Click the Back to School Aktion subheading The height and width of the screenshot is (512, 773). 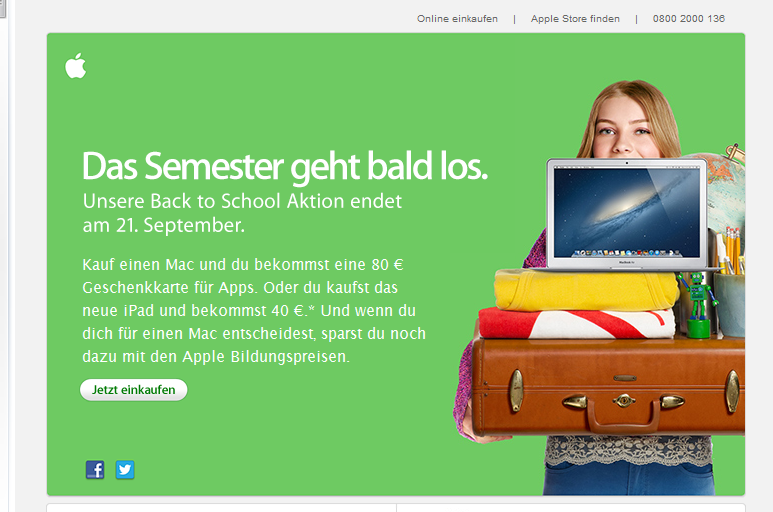242,213
